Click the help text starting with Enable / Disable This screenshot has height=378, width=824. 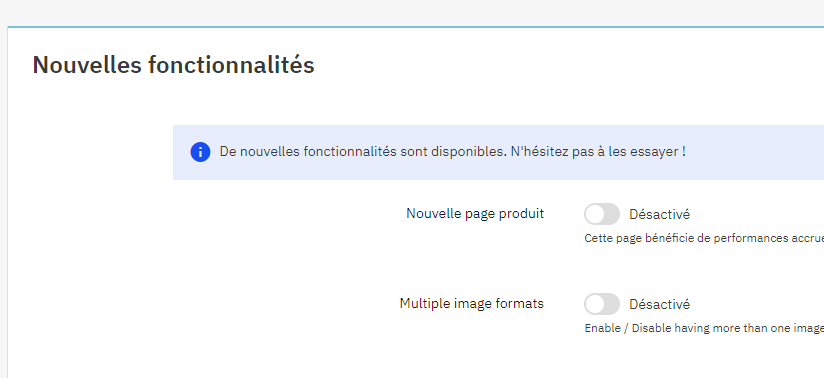(x=704, y=328)
